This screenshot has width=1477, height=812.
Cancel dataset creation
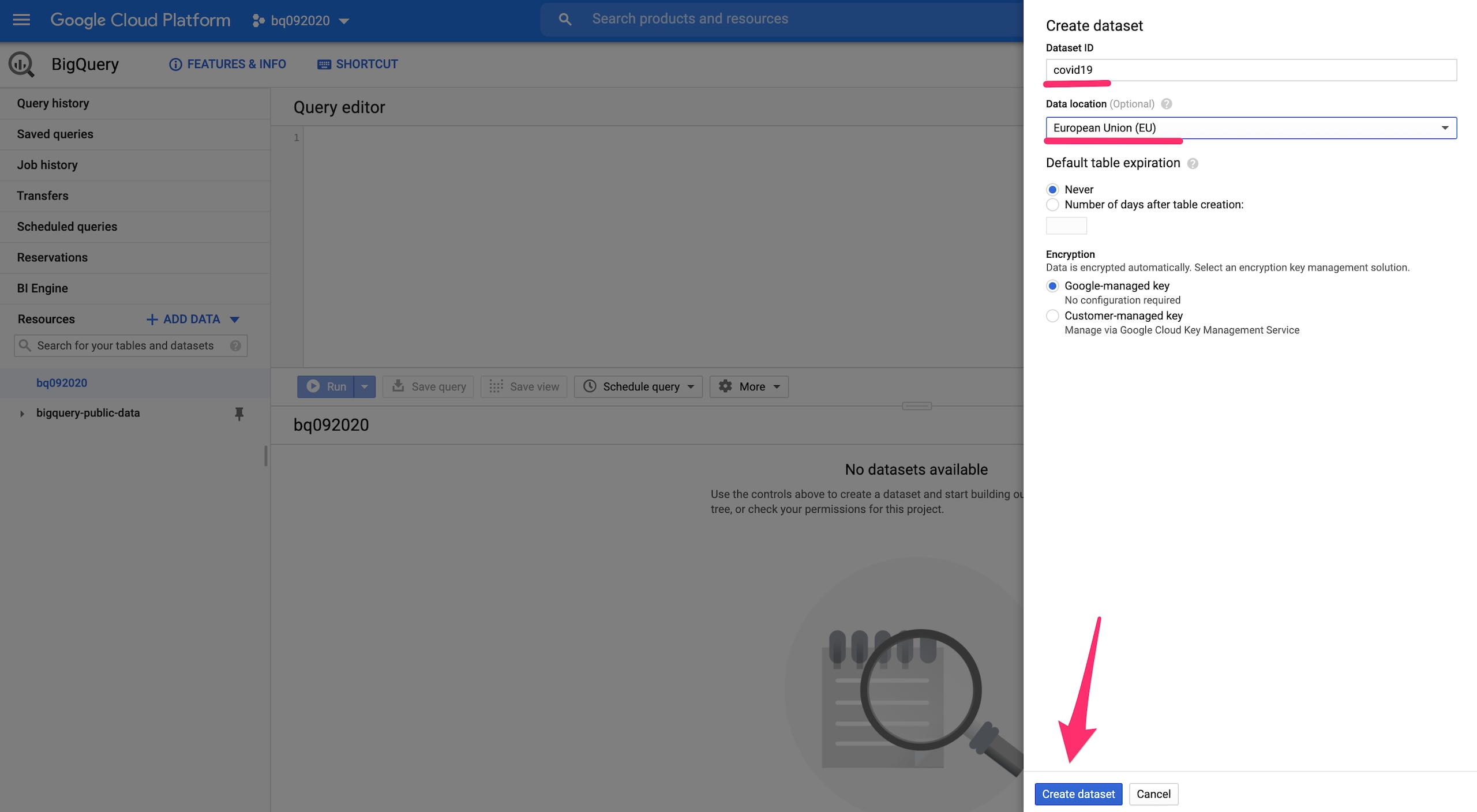coord(1153,794)
